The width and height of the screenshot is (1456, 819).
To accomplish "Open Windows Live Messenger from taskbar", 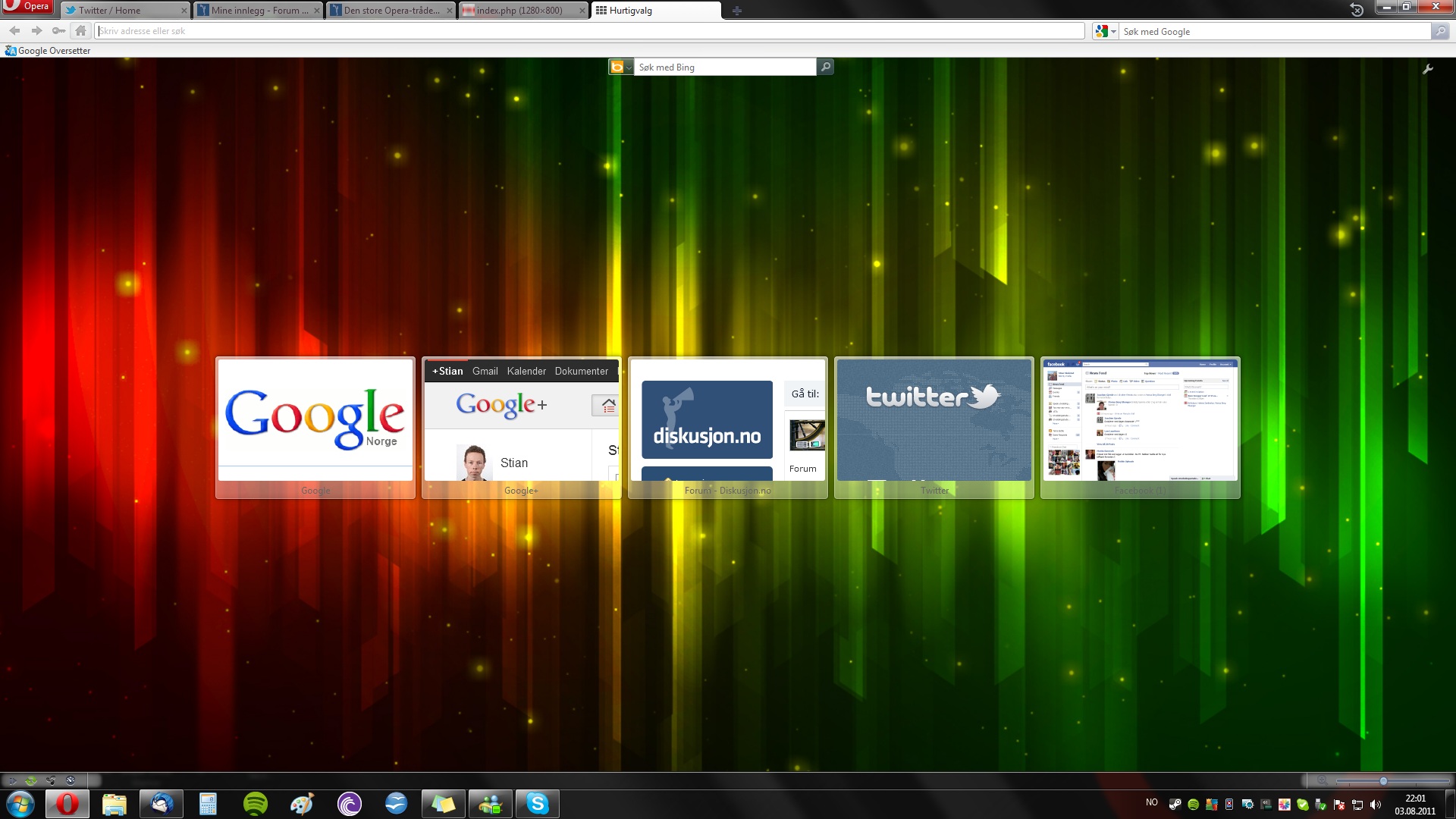I will click(x=491, y=804).
